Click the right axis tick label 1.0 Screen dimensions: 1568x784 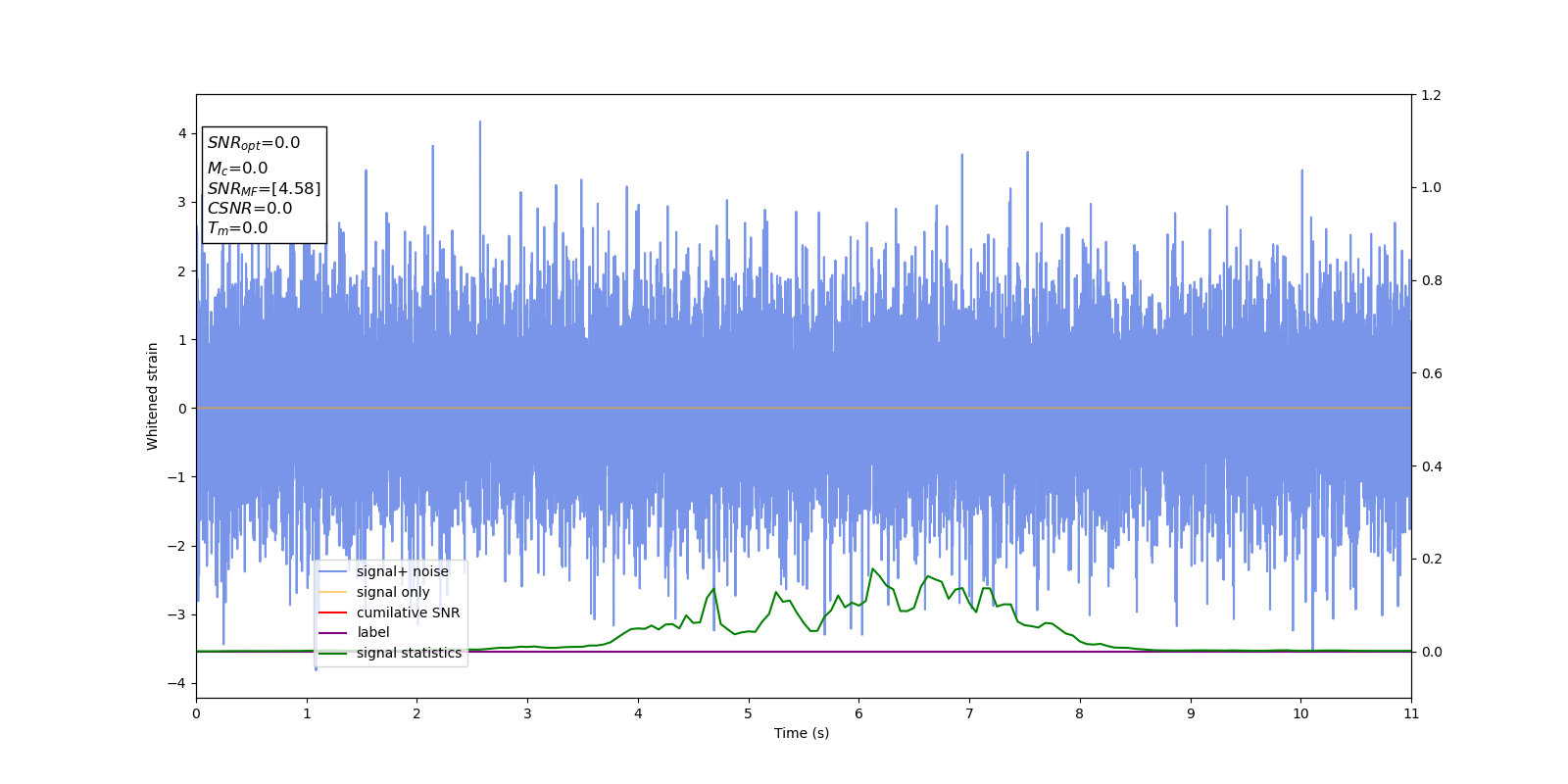tap(1432, 187)
